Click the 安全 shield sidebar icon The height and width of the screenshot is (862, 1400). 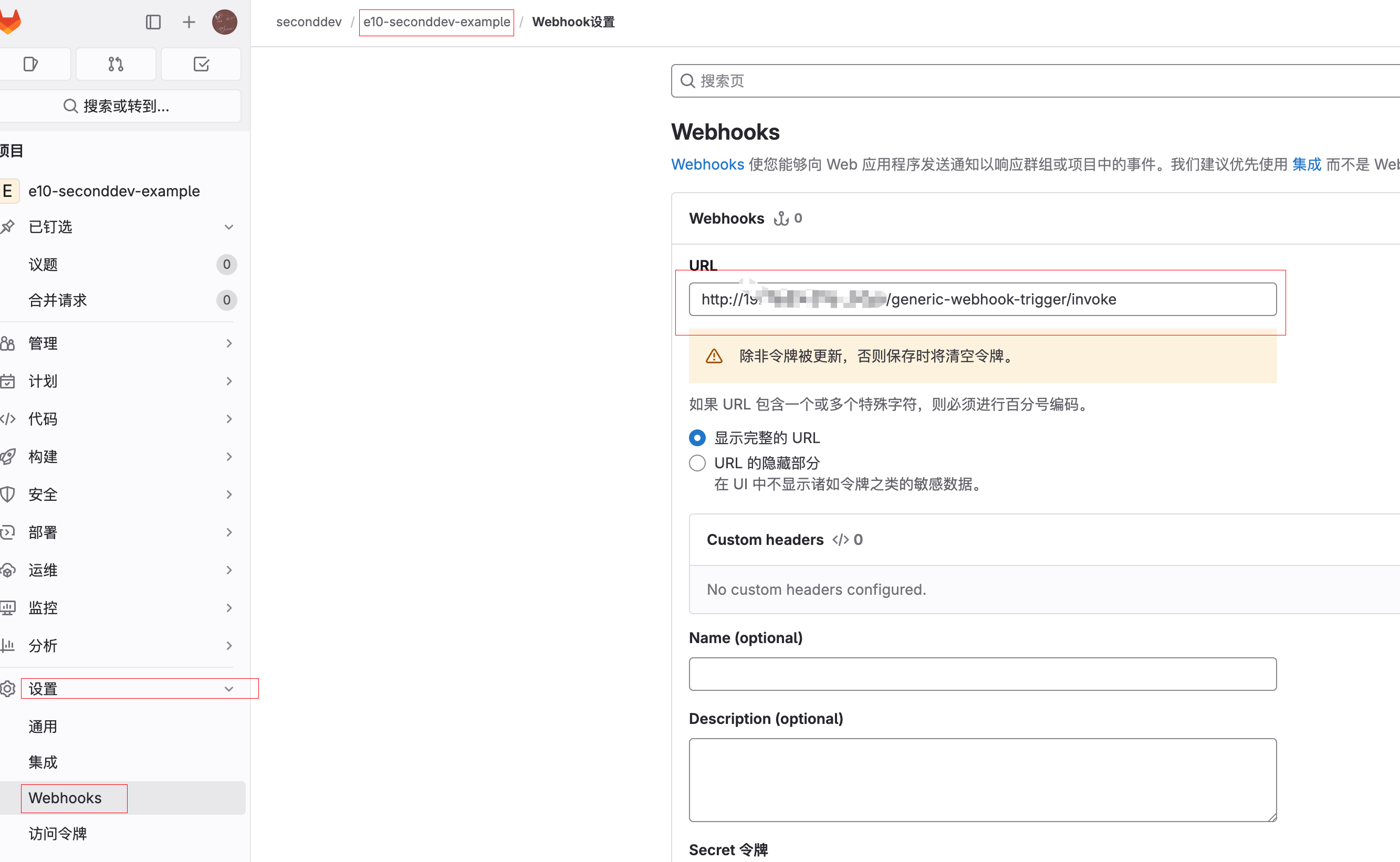[x=8, y=495]
